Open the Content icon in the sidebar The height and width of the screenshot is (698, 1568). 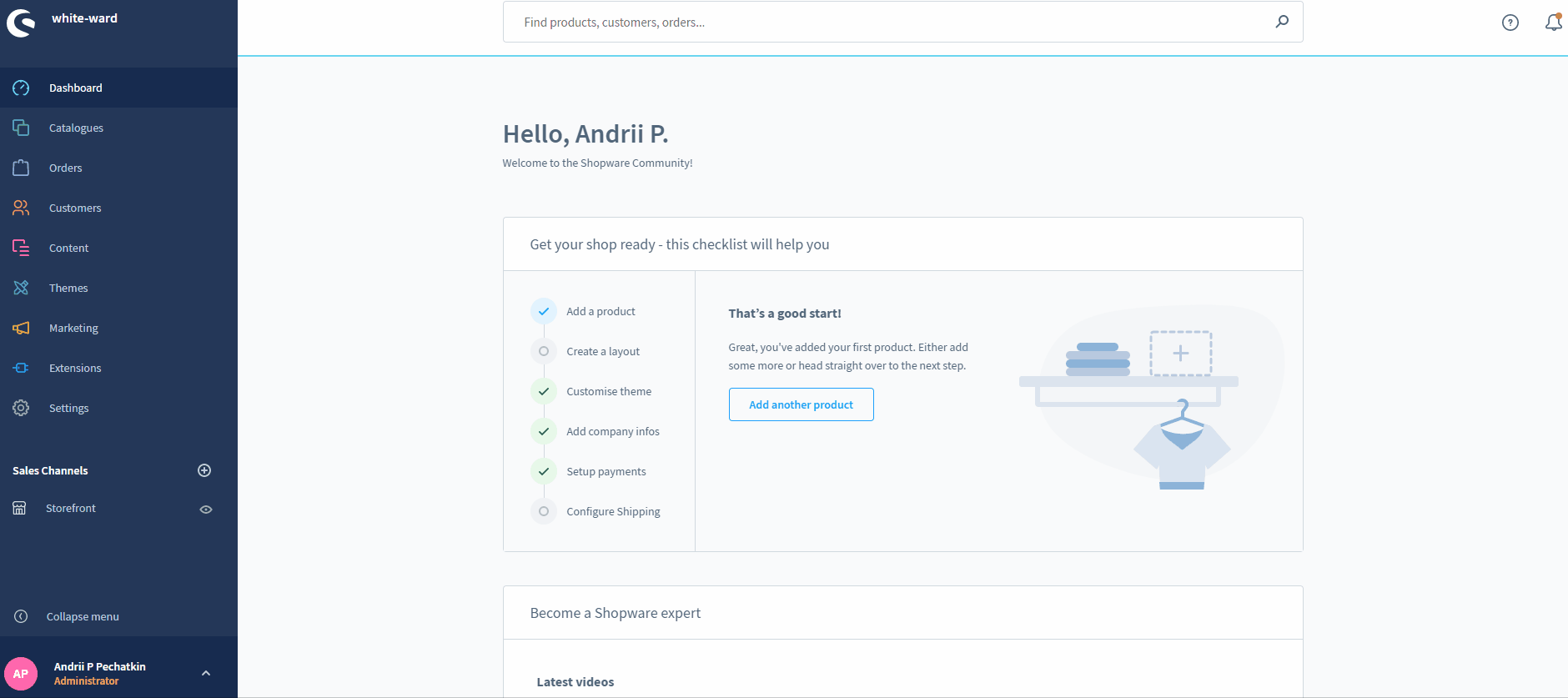[21, 248]
